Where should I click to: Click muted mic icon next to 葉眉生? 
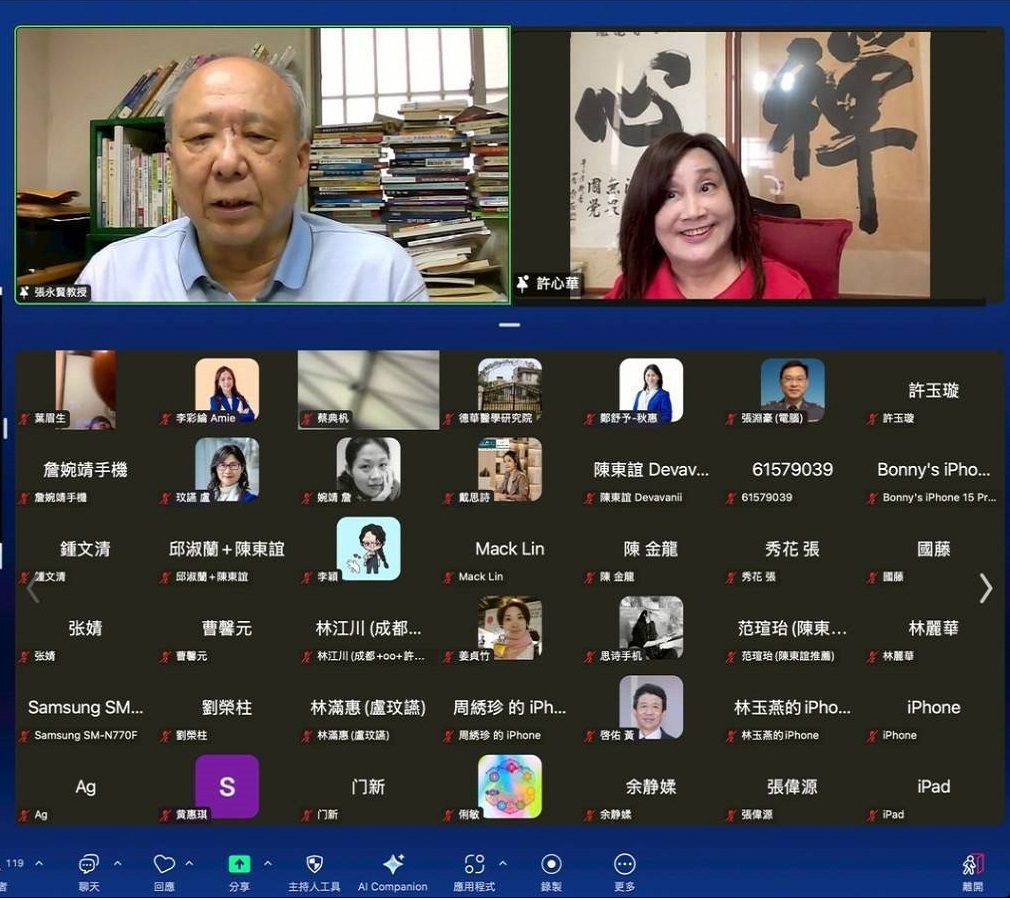[x=25, y=419]
